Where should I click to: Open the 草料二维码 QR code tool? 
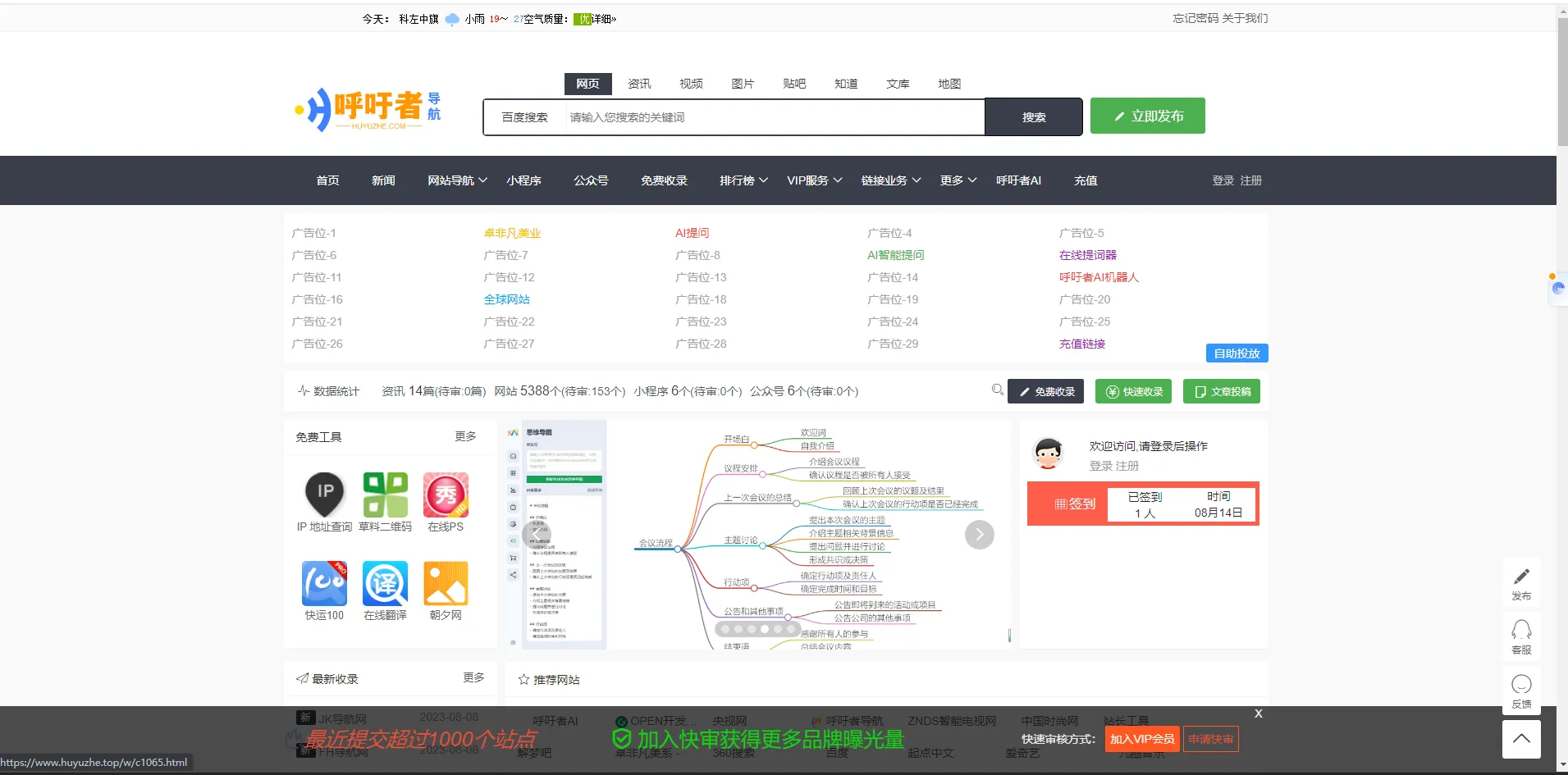tap(385, 494)
